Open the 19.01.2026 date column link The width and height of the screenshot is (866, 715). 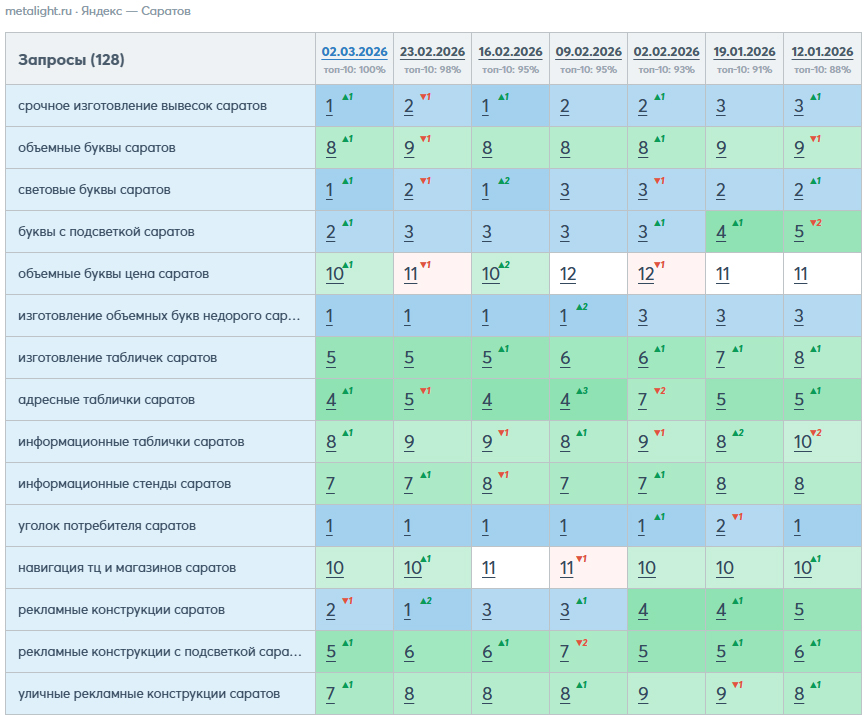pyautogui.click(x=744, y=52)
